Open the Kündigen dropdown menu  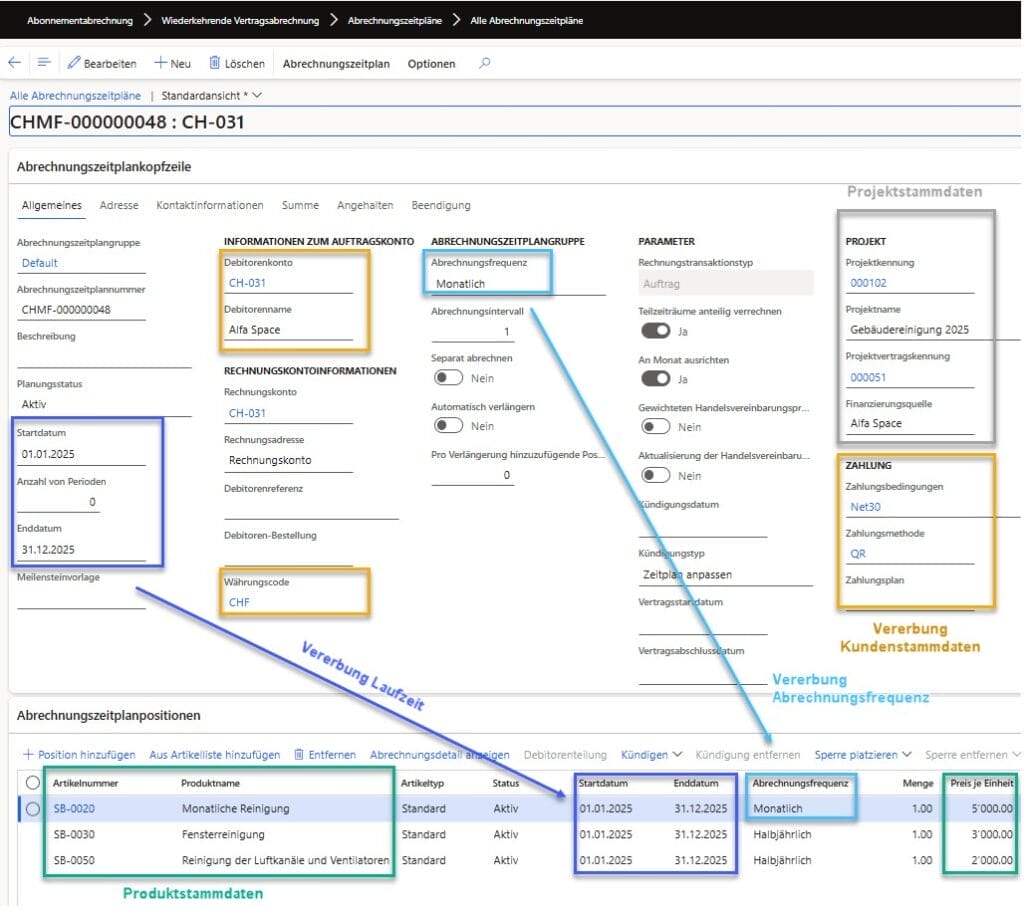click(651, 755)
